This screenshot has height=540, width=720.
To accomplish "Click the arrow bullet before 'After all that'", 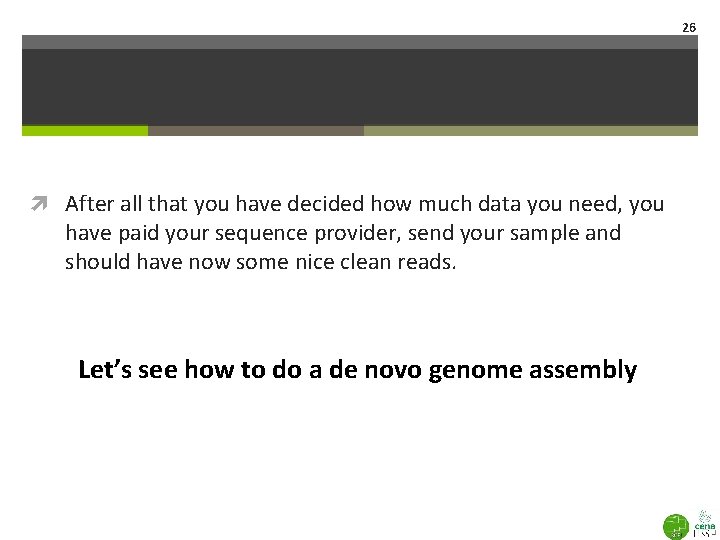I will (48, 204).
